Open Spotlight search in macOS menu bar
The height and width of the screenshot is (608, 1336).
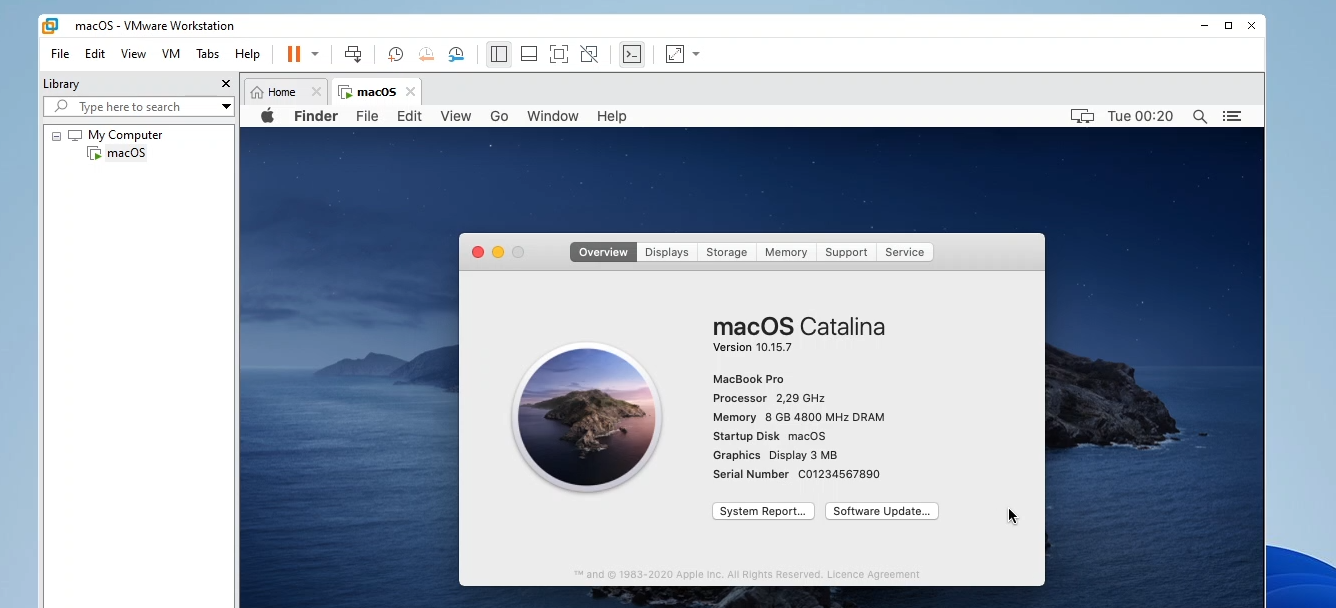1199,116
